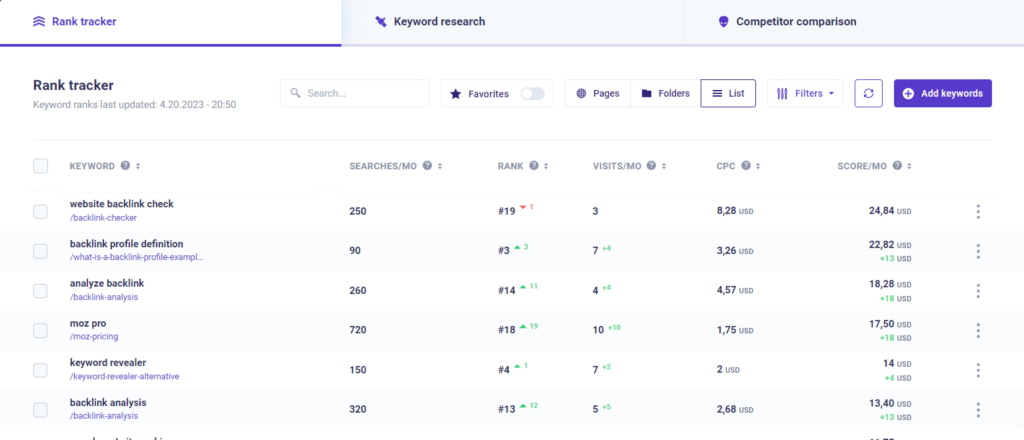Viewport: 1024px width, 440px height.
Task: Open /backlink-analysis link under analyze backlink
Action: [104, 297]
